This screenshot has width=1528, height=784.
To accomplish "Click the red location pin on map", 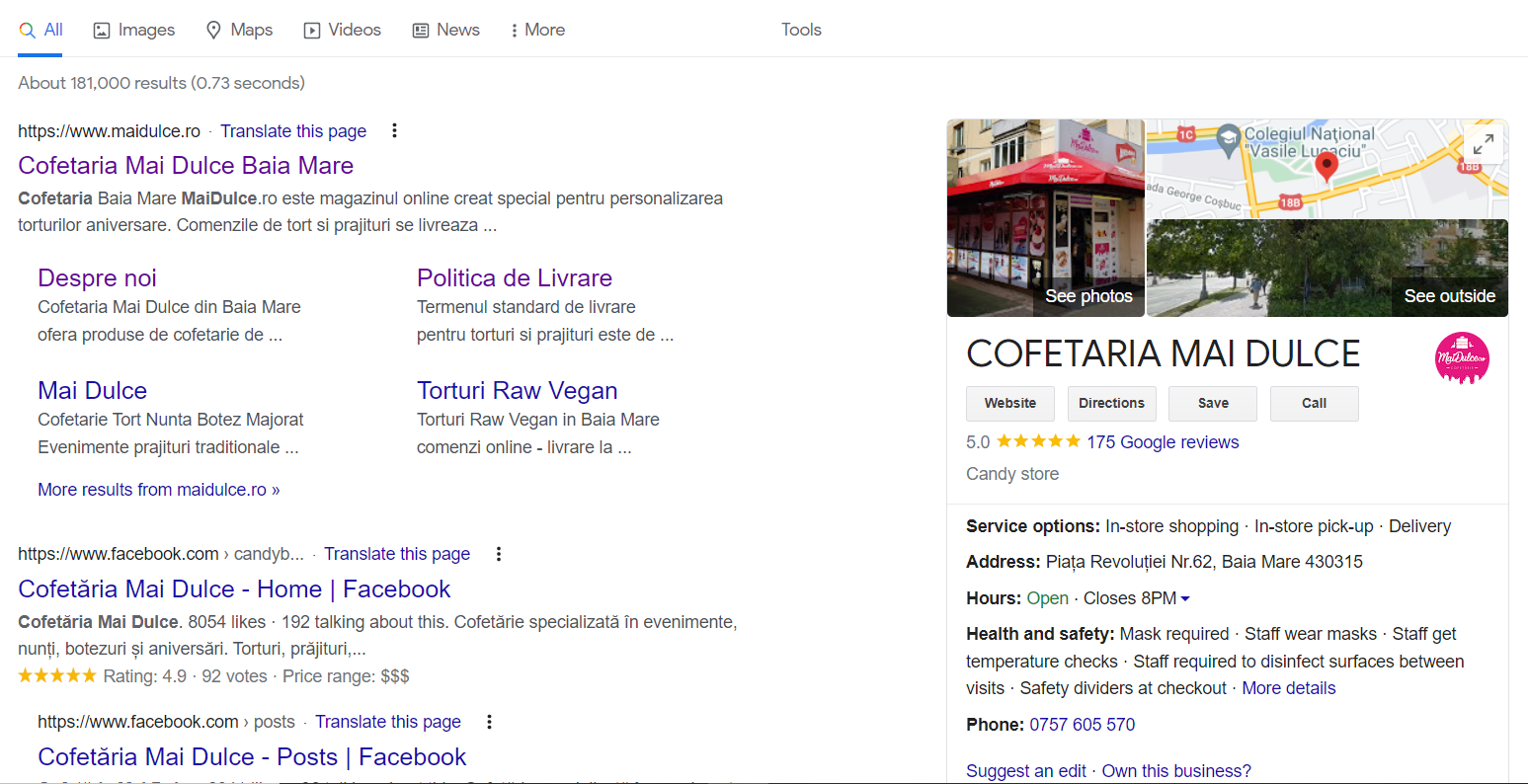I will [x=1327, y=165].
